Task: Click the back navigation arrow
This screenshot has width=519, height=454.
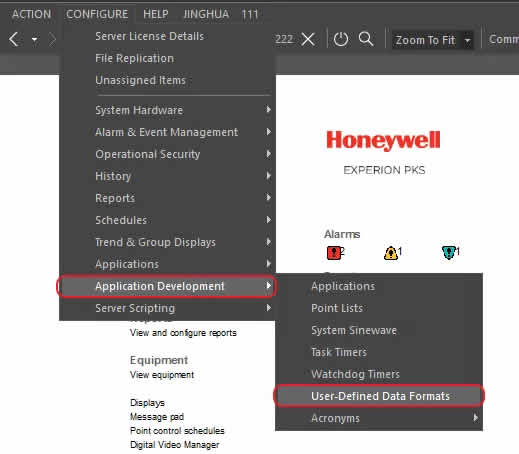Action: 14,39
